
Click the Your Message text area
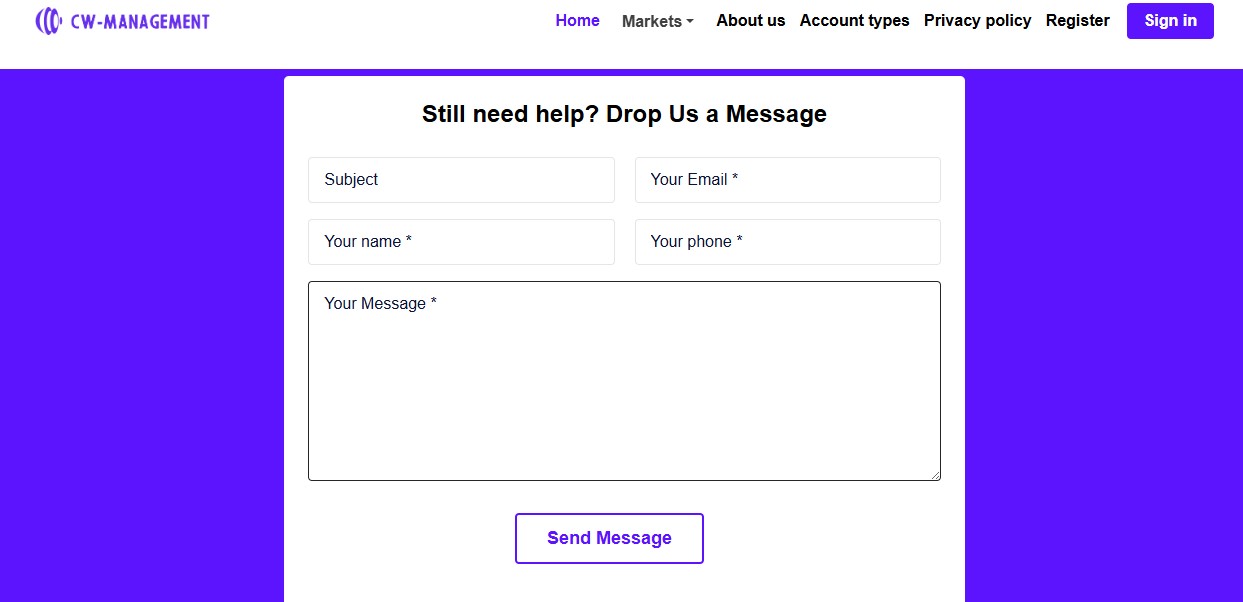pos(623,380)
